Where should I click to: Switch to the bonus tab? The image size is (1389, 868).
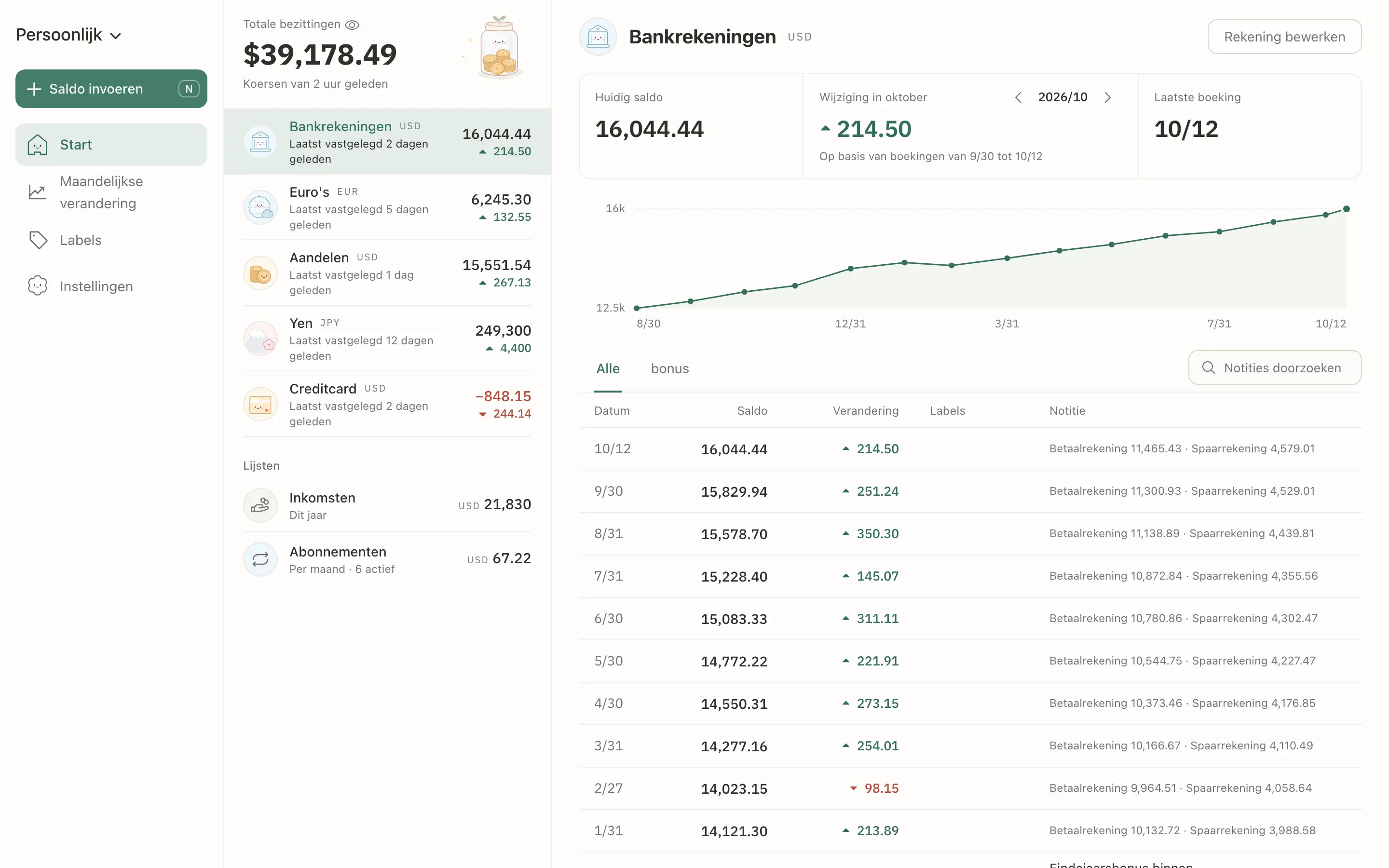coord(669,368)
